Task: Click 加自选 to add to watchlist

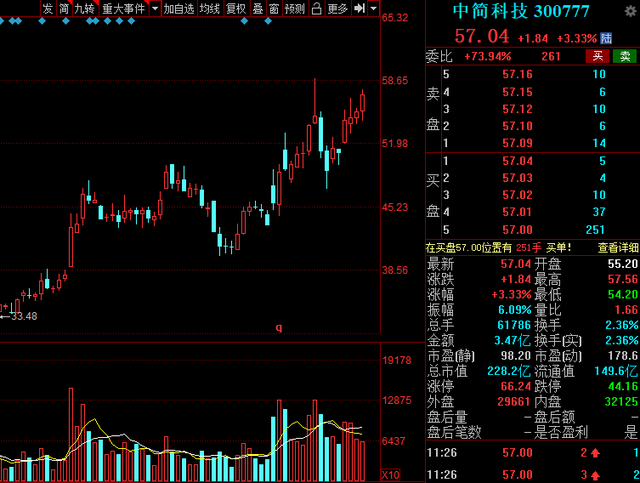Action: 179,8
